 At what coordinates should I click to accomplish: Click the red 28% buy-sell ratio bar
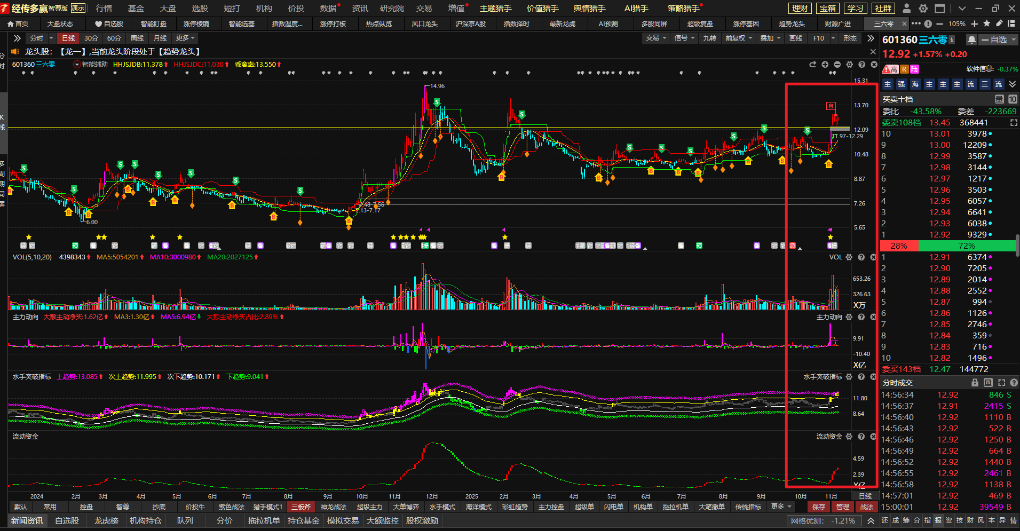(x=898, y=245)
